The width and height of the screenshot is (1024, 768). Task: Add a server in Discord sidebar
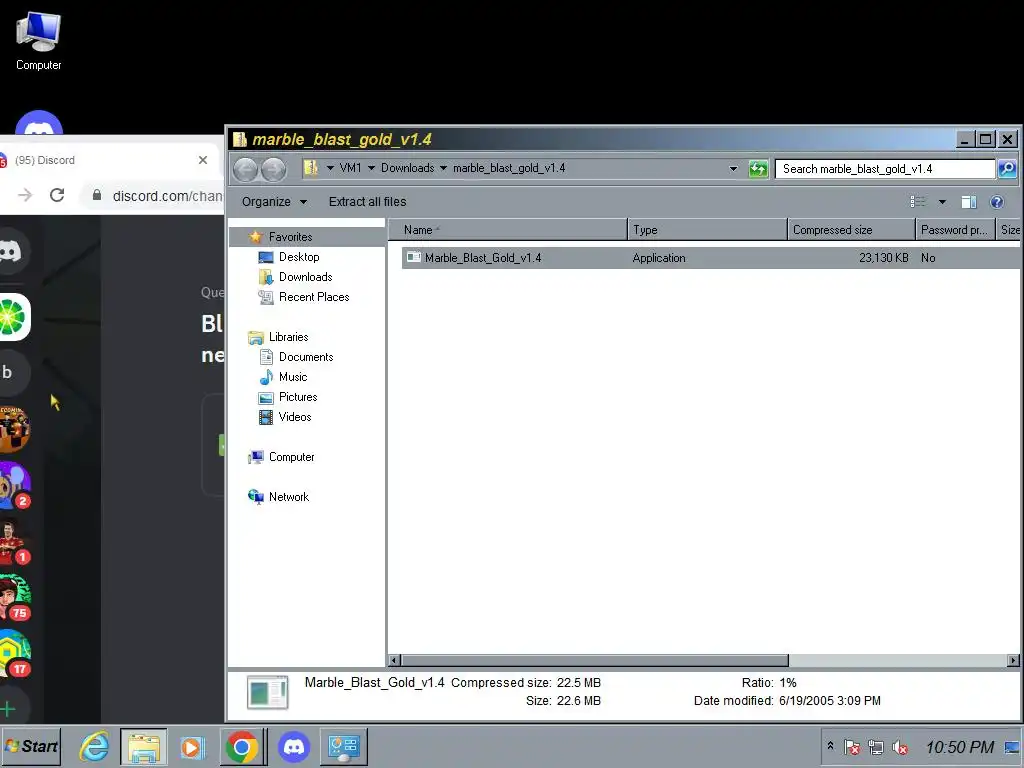click(x=9, y=709)
